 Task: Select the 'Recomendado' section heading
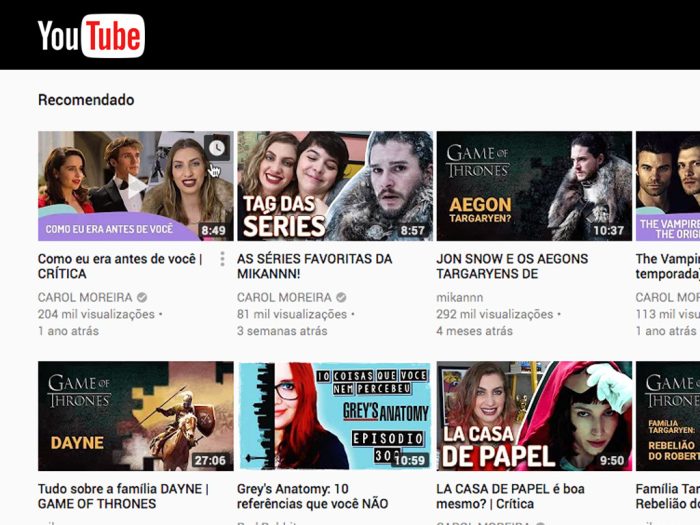click(x=86, y=100)
